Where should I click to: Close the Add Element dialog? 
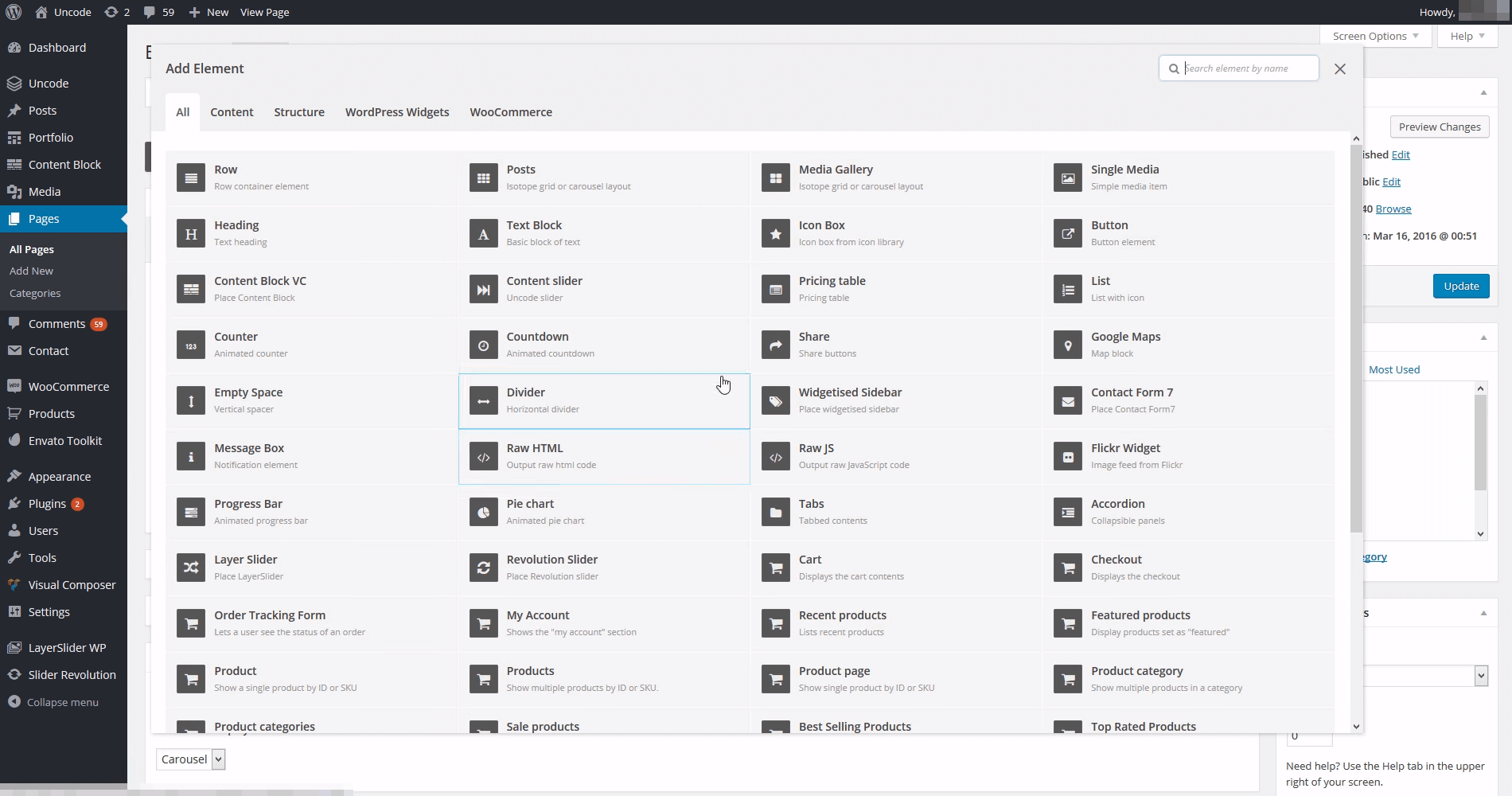pos(1340,69)
